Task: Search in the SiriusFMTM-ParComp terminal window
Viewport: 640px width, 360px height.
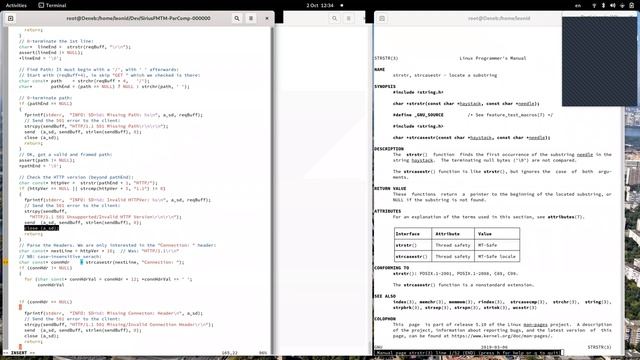Action: 237,18
